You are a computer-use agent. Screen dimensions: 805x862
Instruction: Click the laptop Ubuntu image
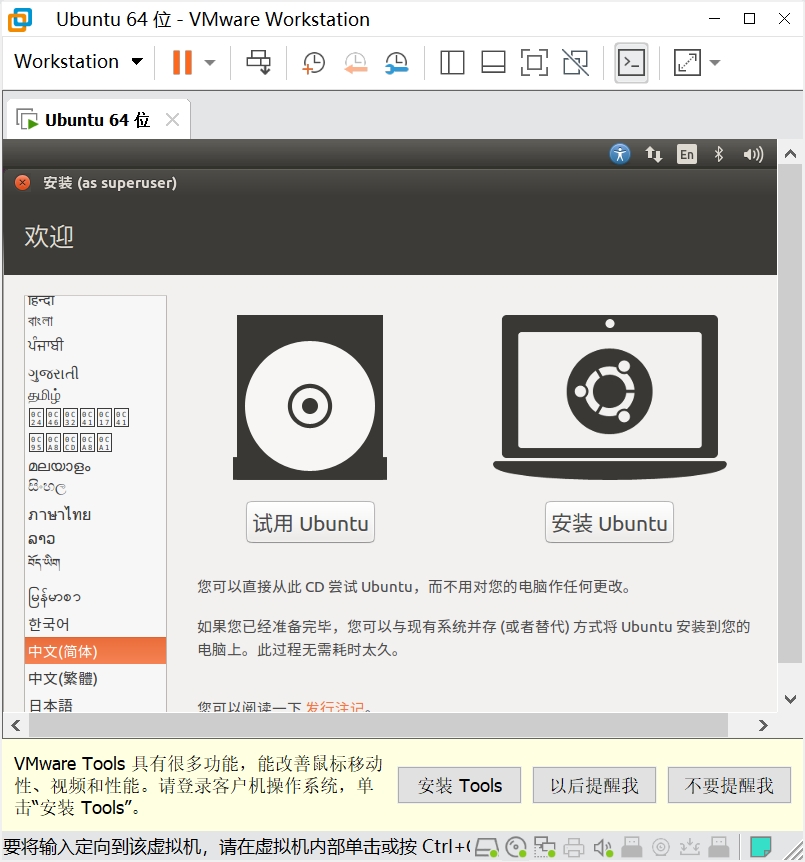[x=610, y=396]
